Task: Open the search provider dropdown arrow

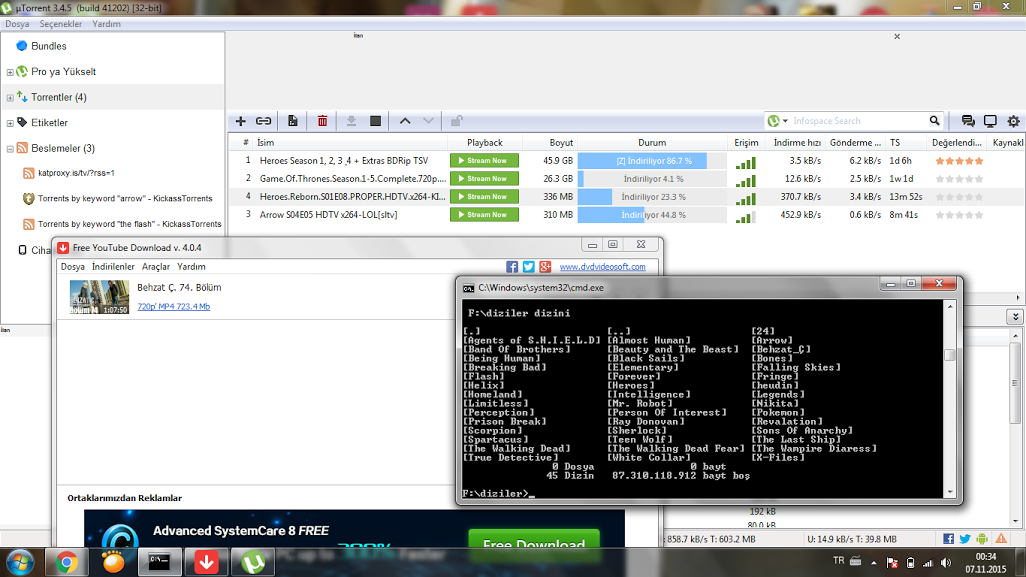Action: pos(785,121)
